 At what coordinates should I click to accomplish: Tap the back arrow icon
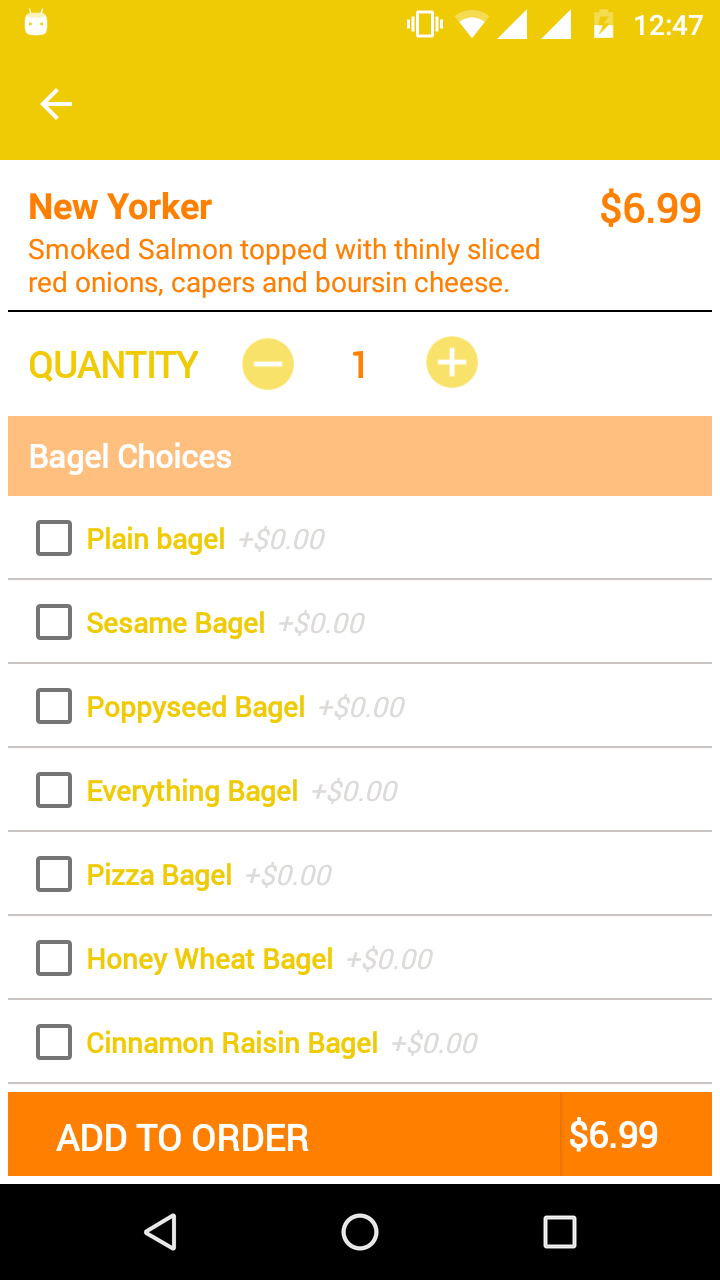click(56, 104)
